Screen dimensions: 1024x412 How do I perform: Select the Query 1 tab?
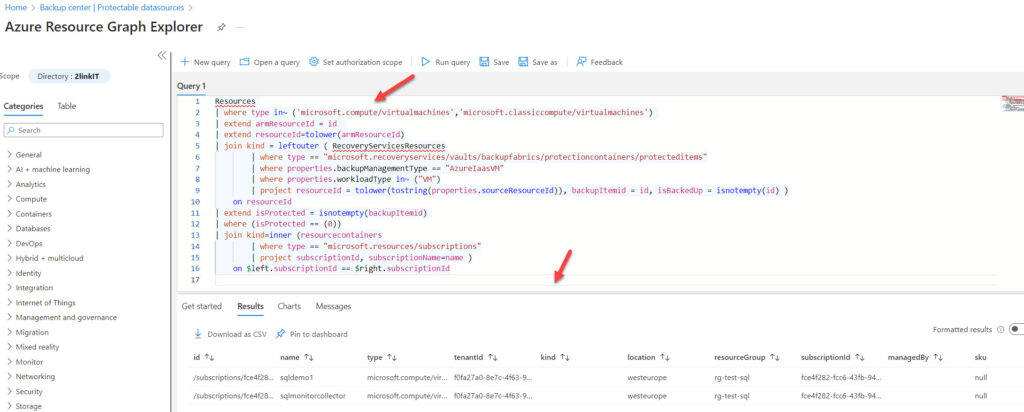191,86
